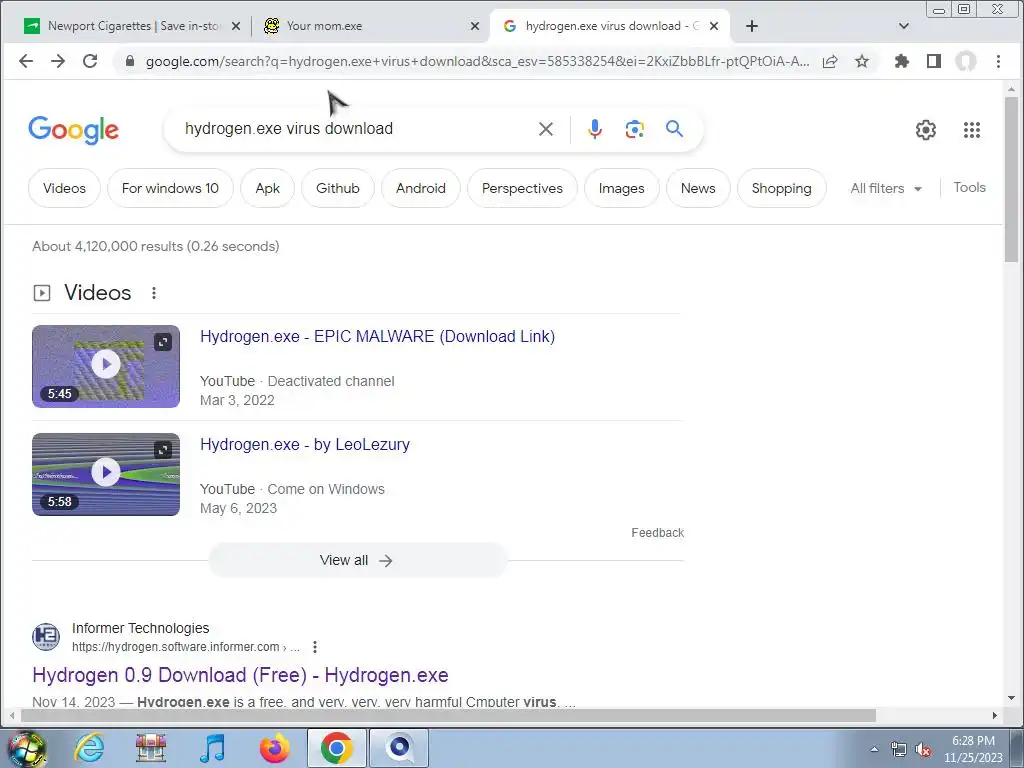Play the 5:58 LeoLezury video thumbnail
Screen dimensions: 1024x768
pyautogui.click(x=106, y=474)
